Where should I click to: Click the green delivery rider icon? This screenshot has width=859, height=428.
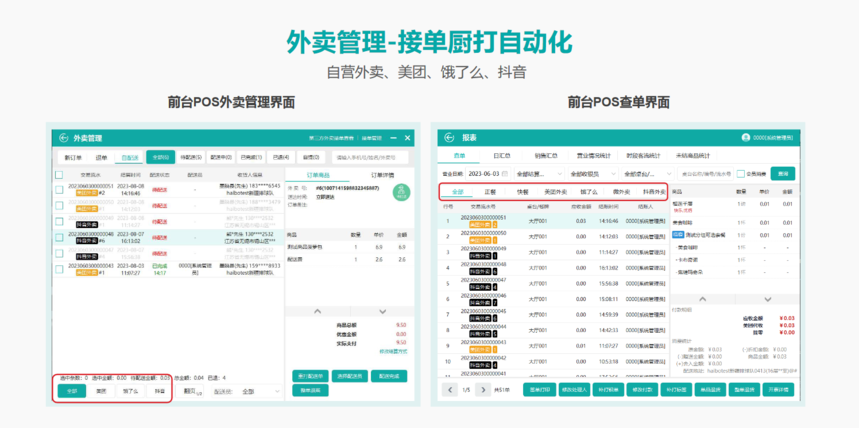tap(401, 193)
